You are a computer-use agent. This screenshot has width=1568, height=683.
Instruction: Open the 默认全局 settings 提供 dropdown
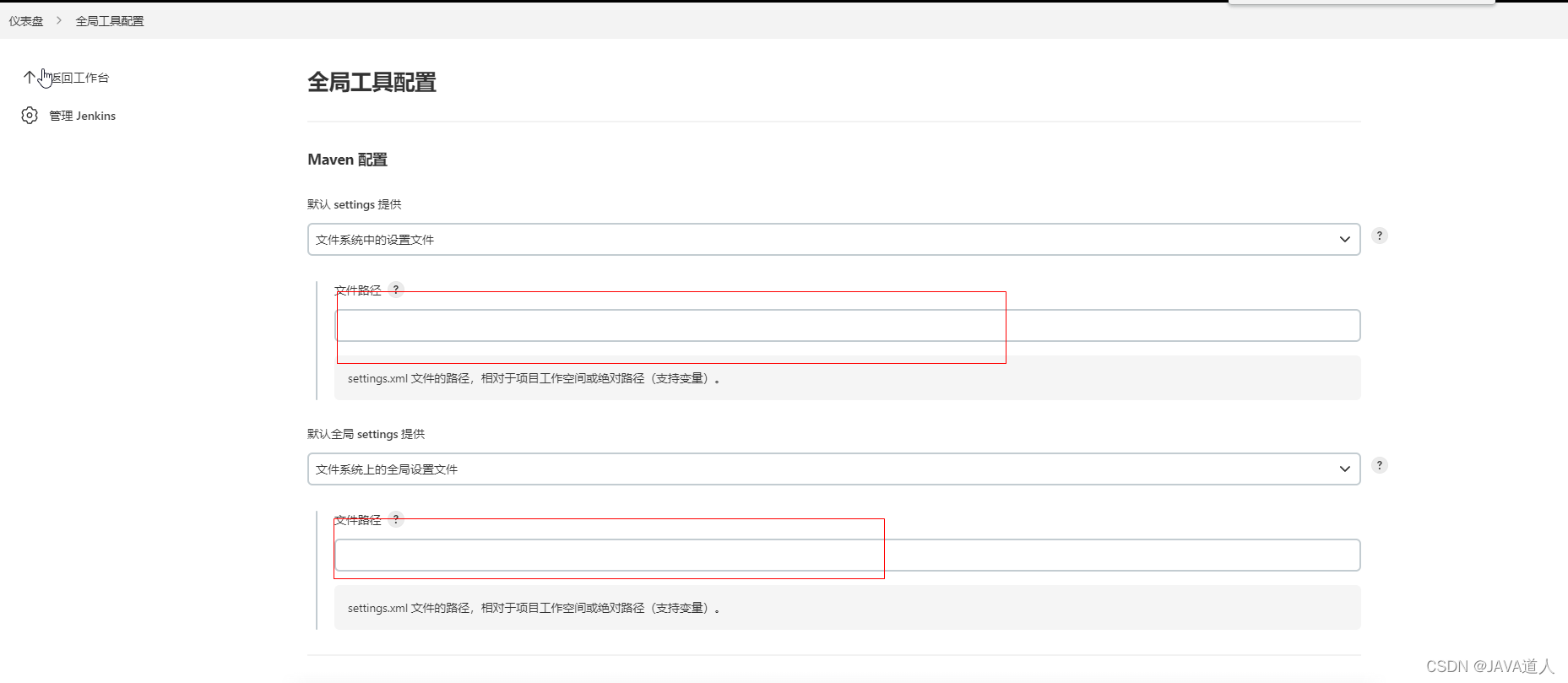tap(833, 469)
